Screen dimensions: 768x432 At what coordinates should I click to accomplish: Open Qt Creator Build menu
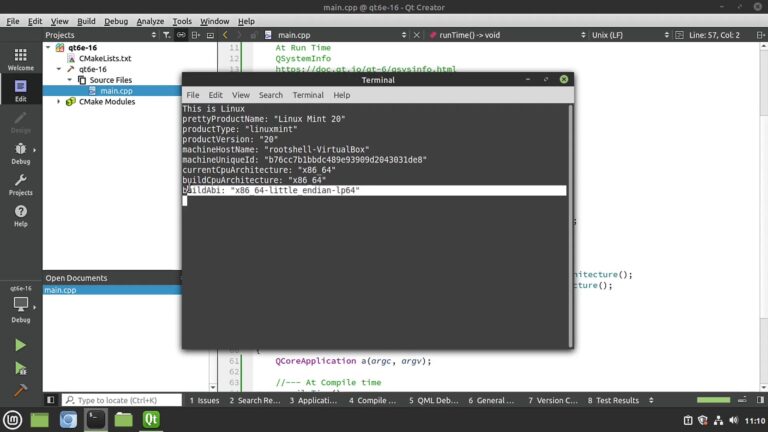coord(86,21)
